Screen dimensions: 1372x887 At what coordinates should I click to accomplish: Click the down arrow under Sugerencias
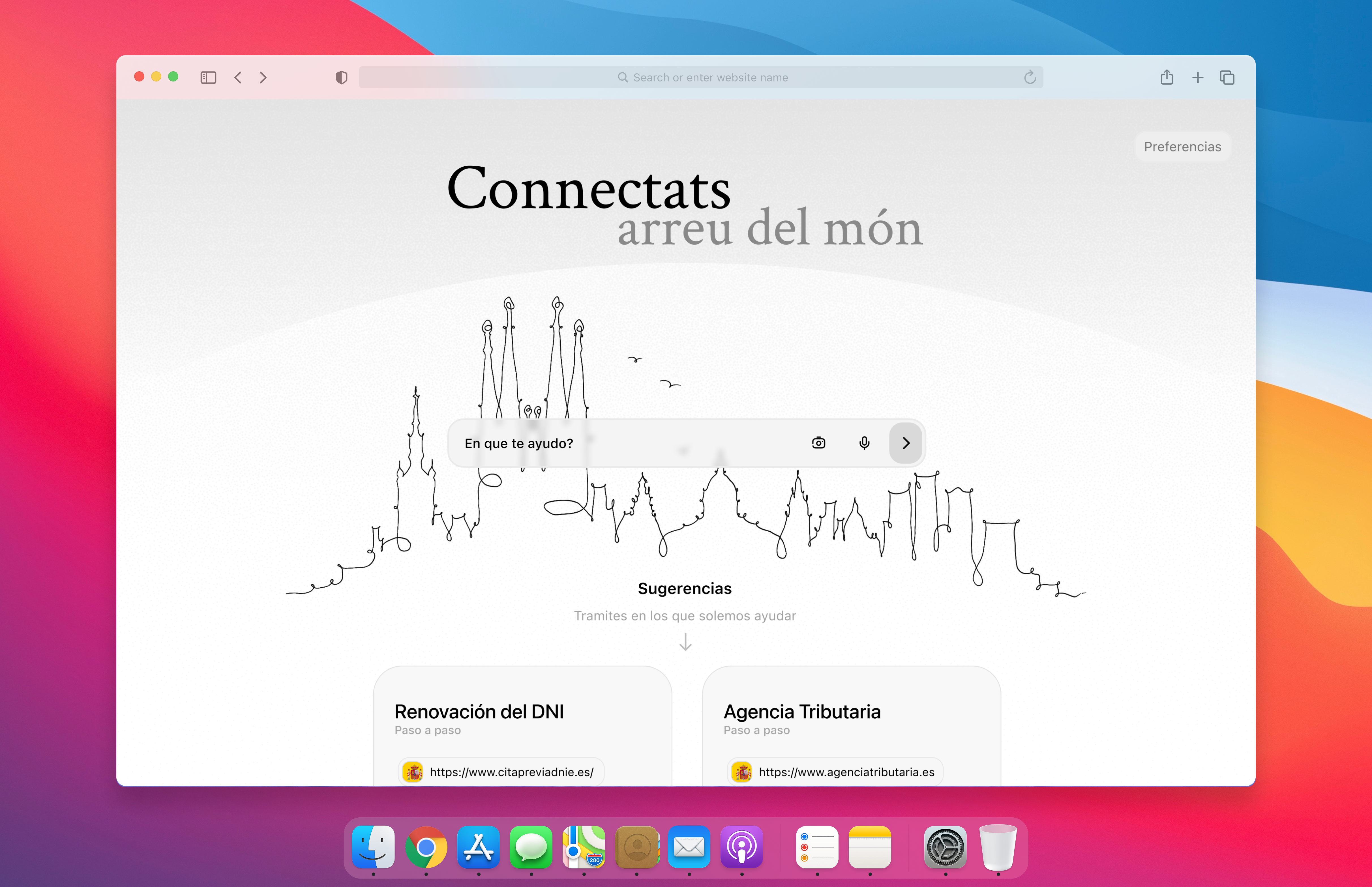tap(685, 642)
